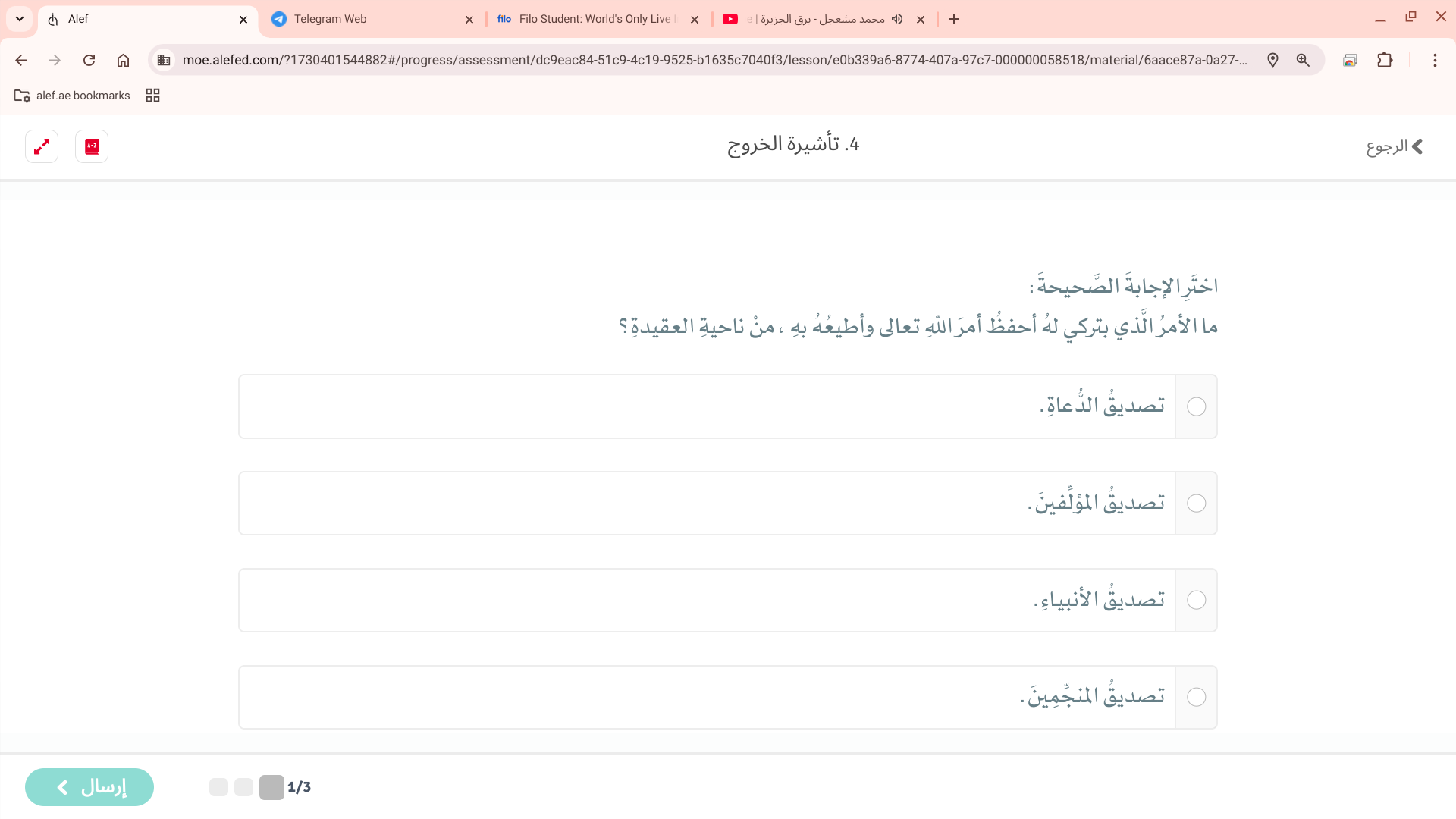Click the zoom magnifier icon in address bar
Viewport: 1456px width, 819px height.
pyautogui.click(x=1303, y=61)
